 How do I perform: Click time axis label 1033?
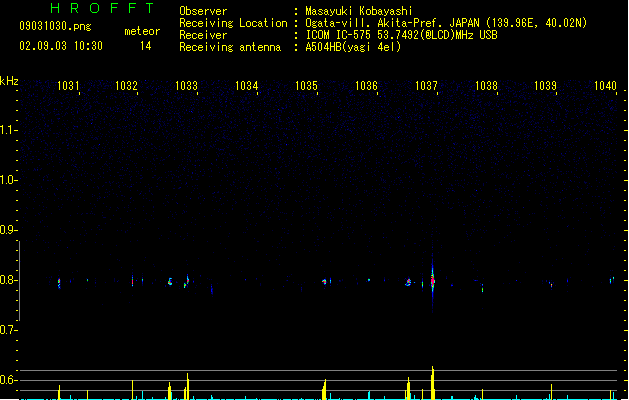click(187, 86)
